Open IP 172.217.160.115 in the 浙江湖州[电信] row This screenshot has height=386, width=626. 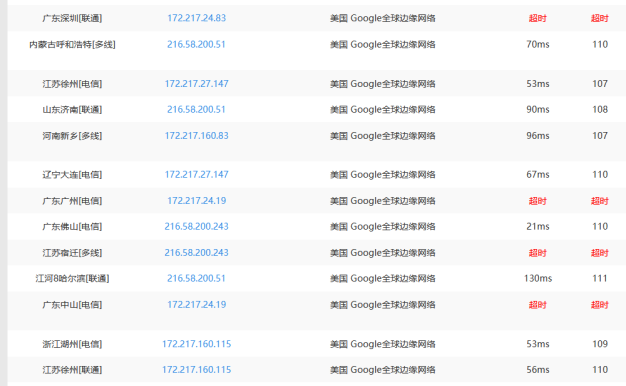pyautogui.click(x=196, y=344)
